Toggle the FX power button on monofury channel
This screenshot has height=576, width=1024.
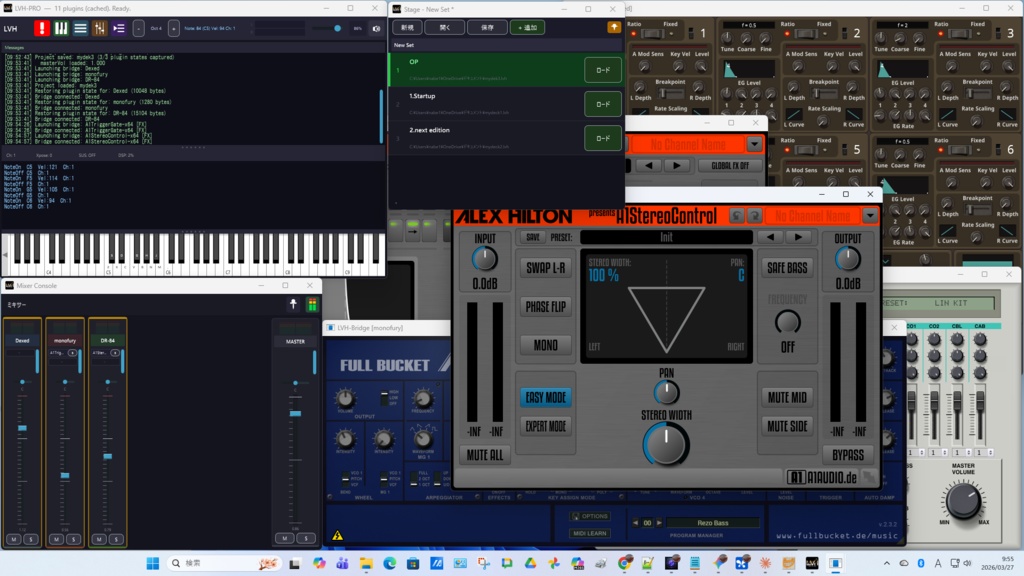(x=72, y=353)
